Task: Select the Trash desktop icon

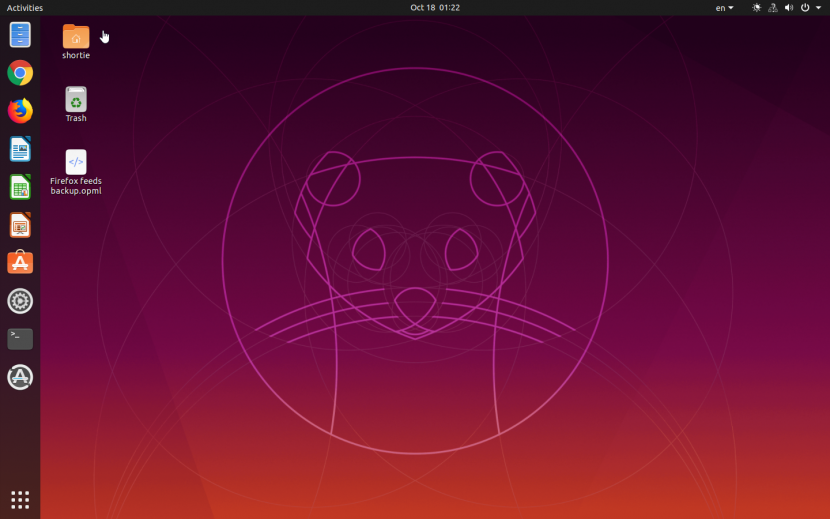Action: (76, 104)
